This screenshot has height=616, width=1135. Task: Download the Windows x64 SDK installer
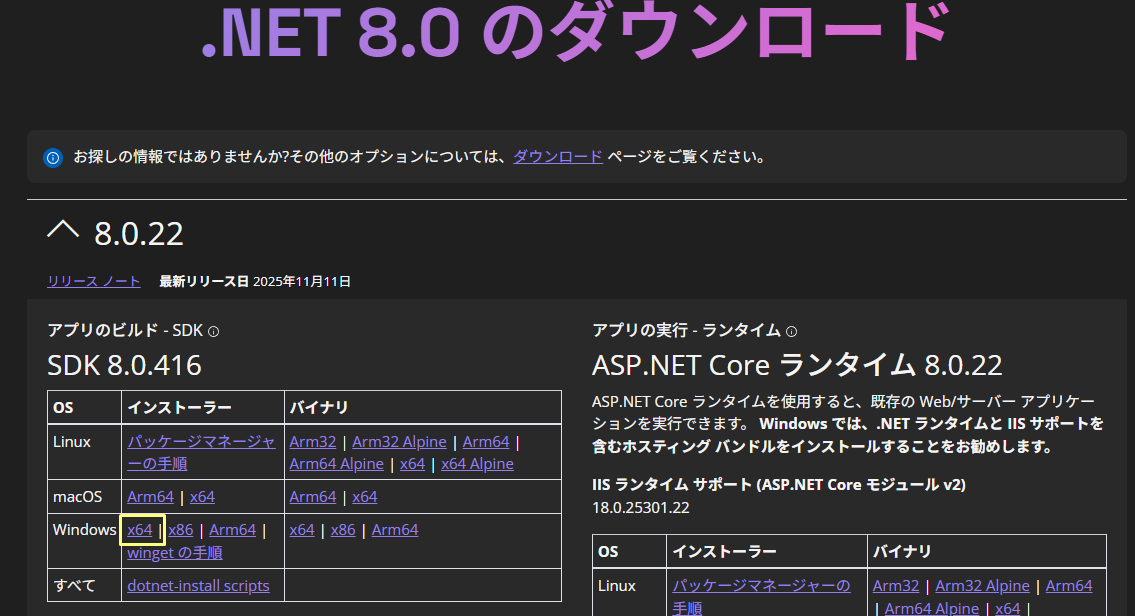tap(140, 530)
